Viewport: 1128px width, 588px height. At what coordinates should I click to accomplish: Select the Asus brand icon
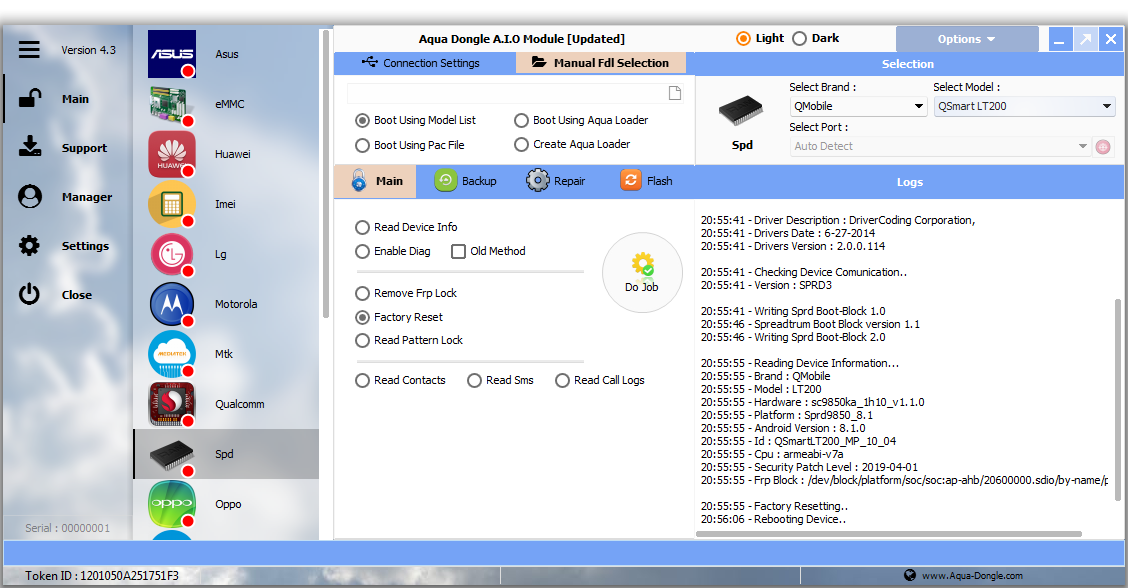click(172, 54)
